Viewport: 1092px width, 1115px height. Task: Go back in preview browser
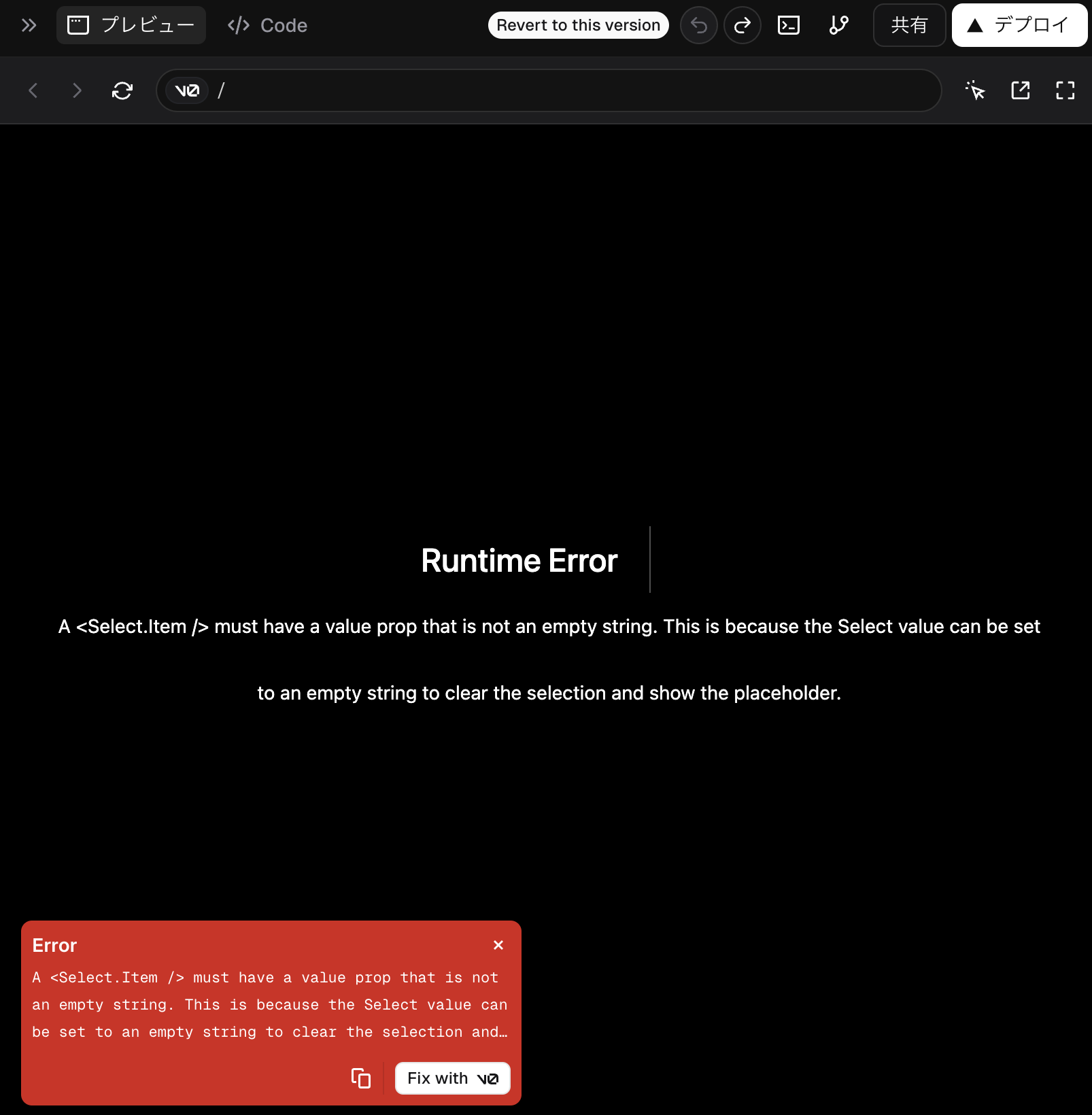33,90
